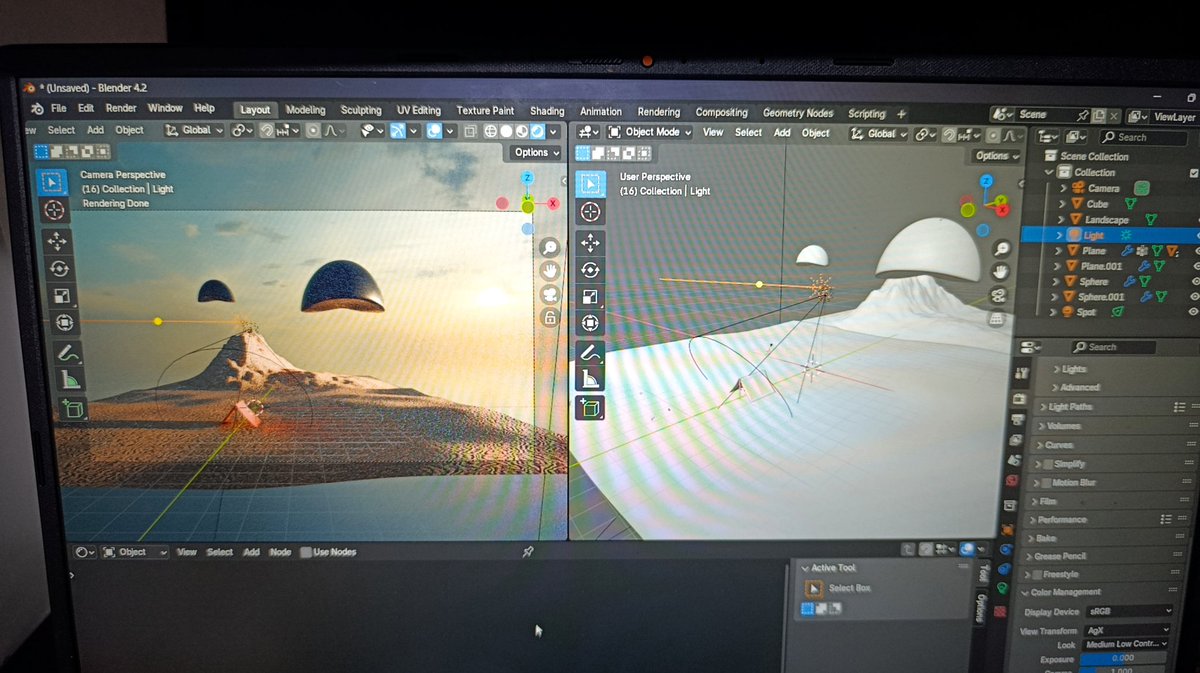Expand Camera item in outliner

[x=1064, y=188]
